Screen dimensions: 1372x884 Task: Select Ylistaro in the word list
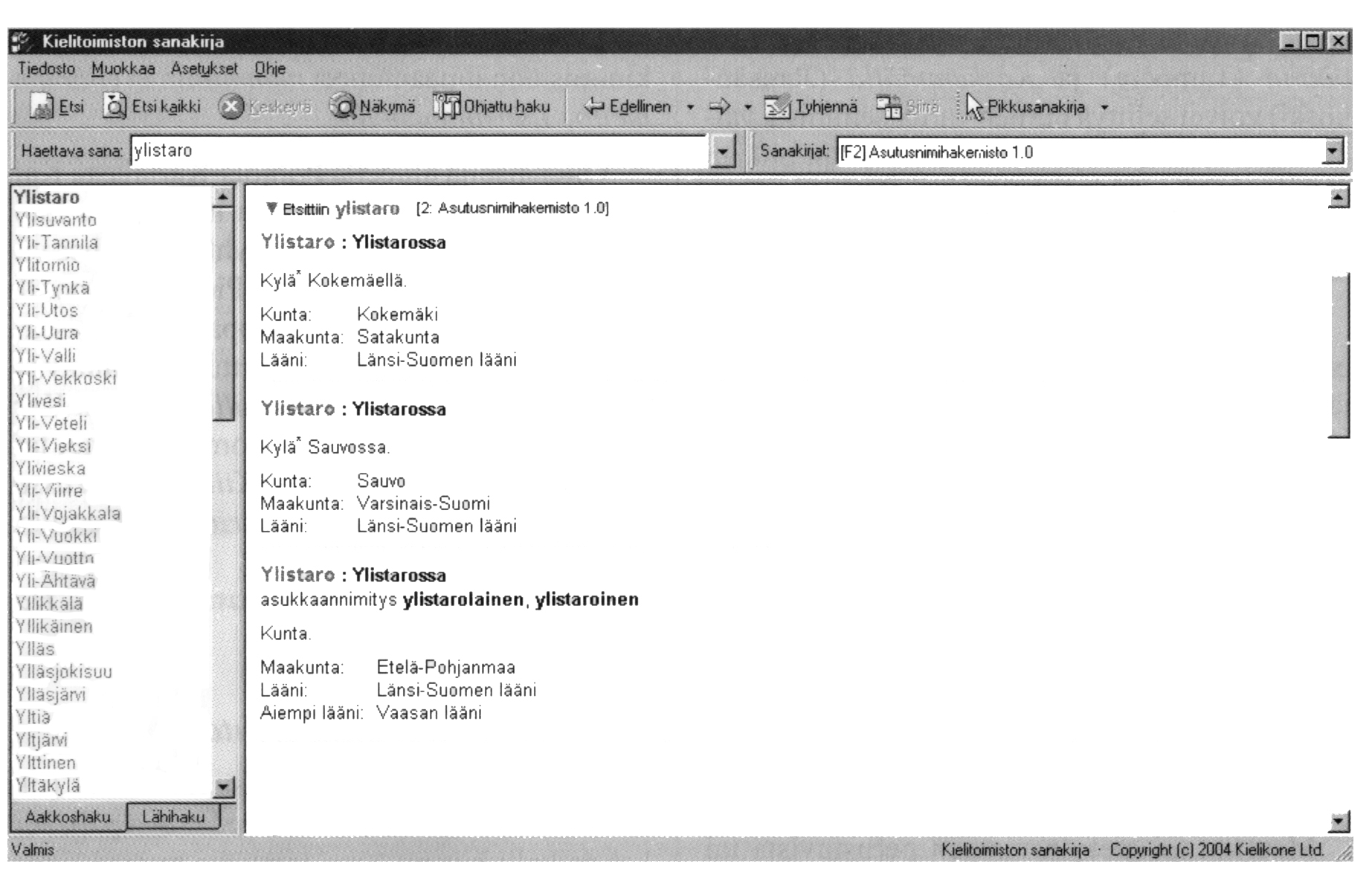click(x=47, y=197)
